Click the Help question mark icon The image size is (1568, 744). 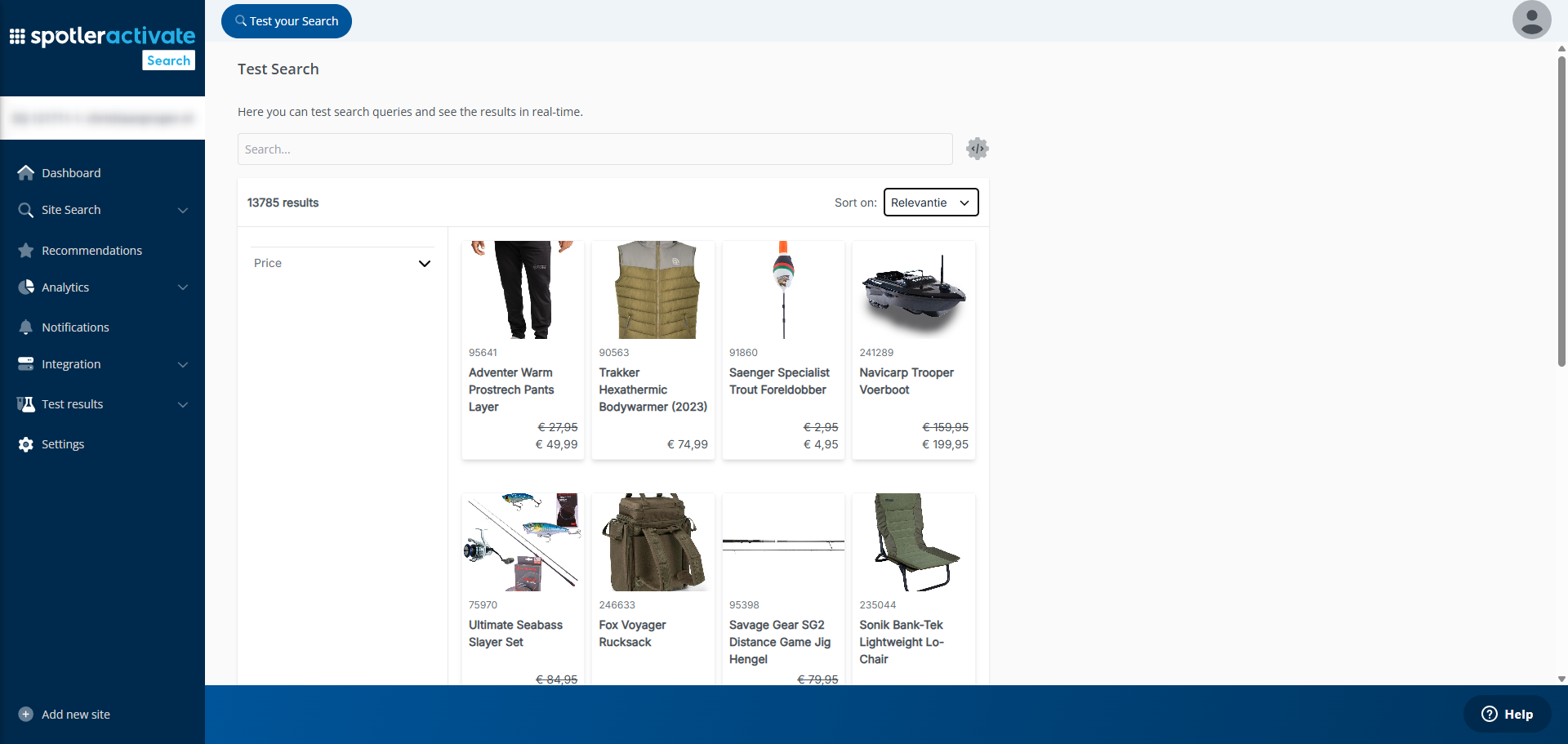pyautogui.click(x=1490, y=715)
